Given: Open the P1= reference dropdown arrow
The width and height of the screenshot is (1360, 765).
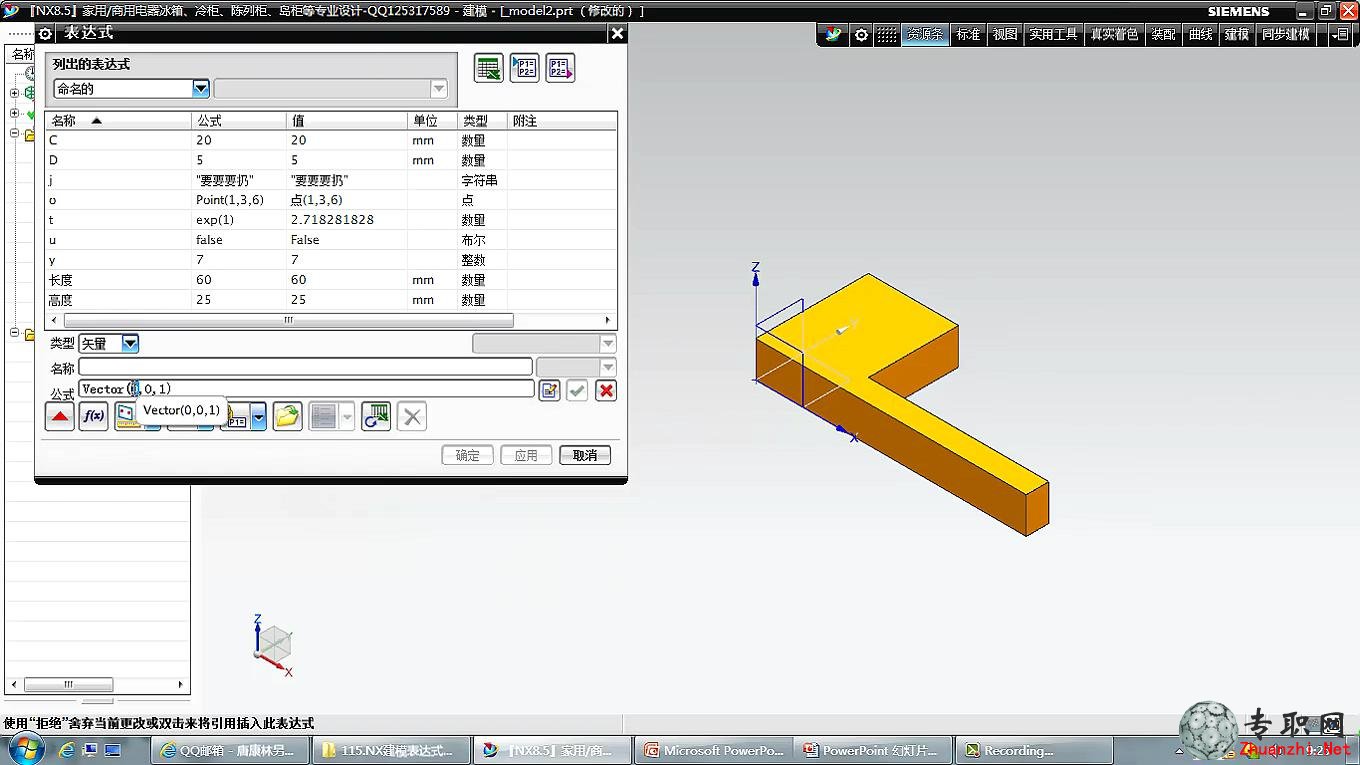Looking at the screenshot, I should (x=259, y=416).
